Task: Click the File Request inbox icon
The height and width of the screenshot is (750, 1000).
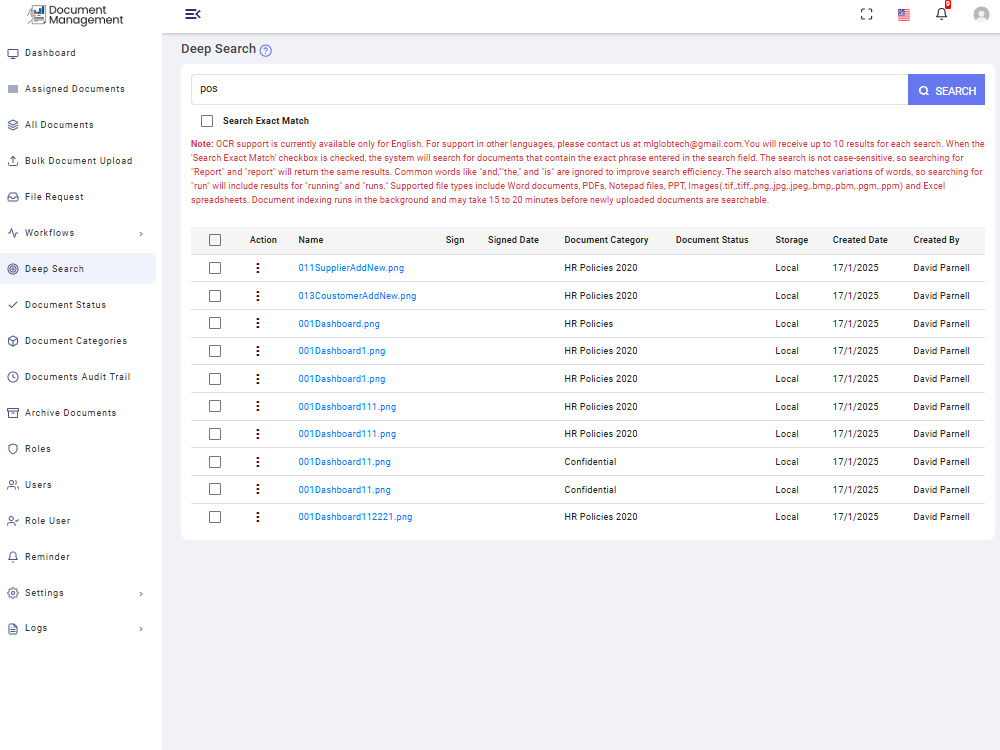Action: (13, 197)
